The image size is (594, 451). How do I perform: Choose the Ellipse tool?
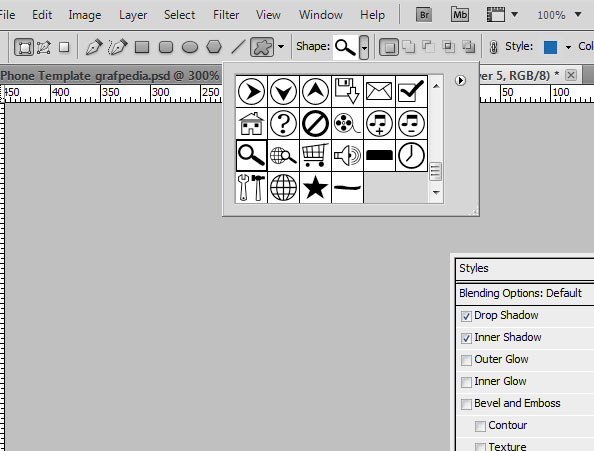[x=190, y=47]
